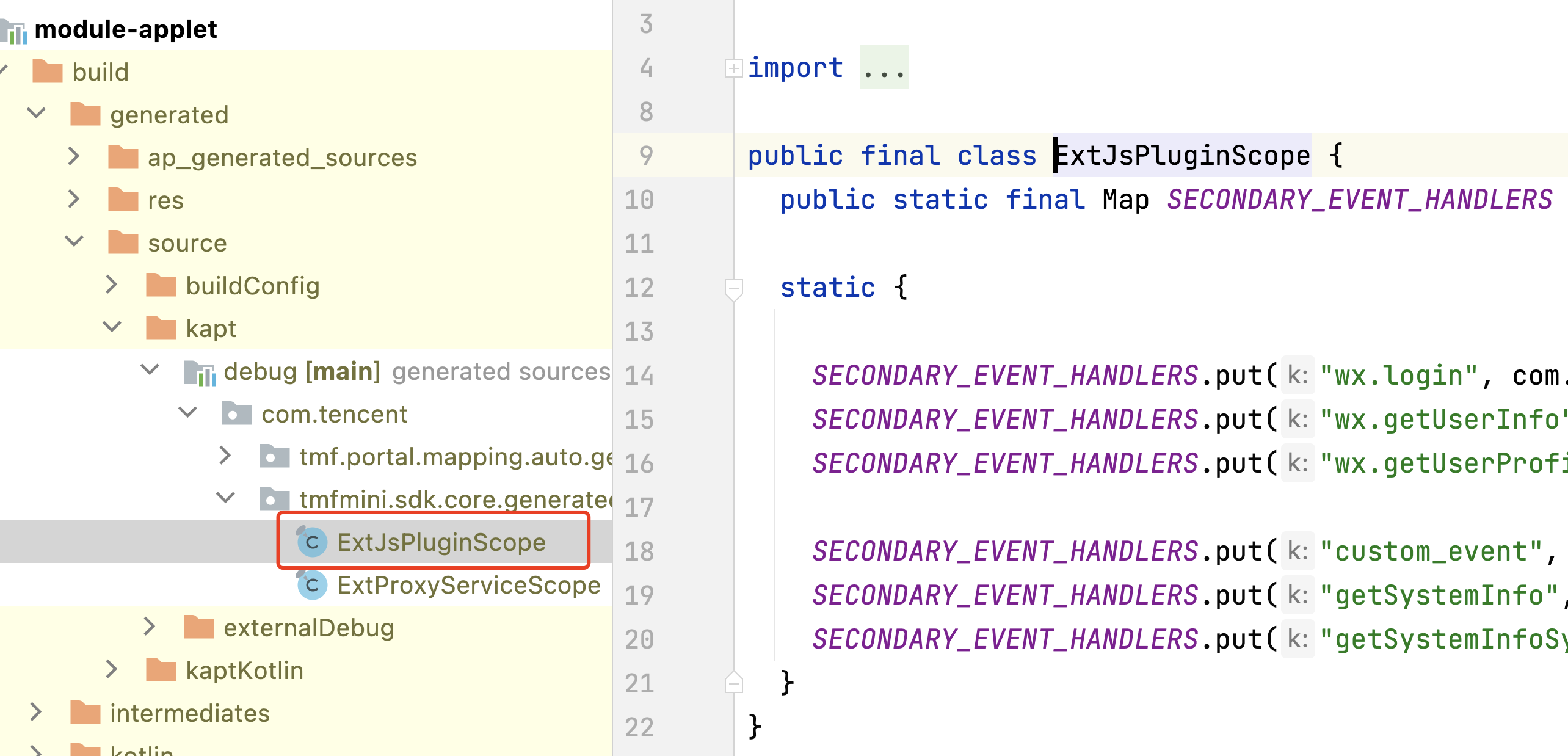This screenshot has height=756, width=1568.
Task: Click the ExtJsPluginScope class icon
Action: point(311,542)
